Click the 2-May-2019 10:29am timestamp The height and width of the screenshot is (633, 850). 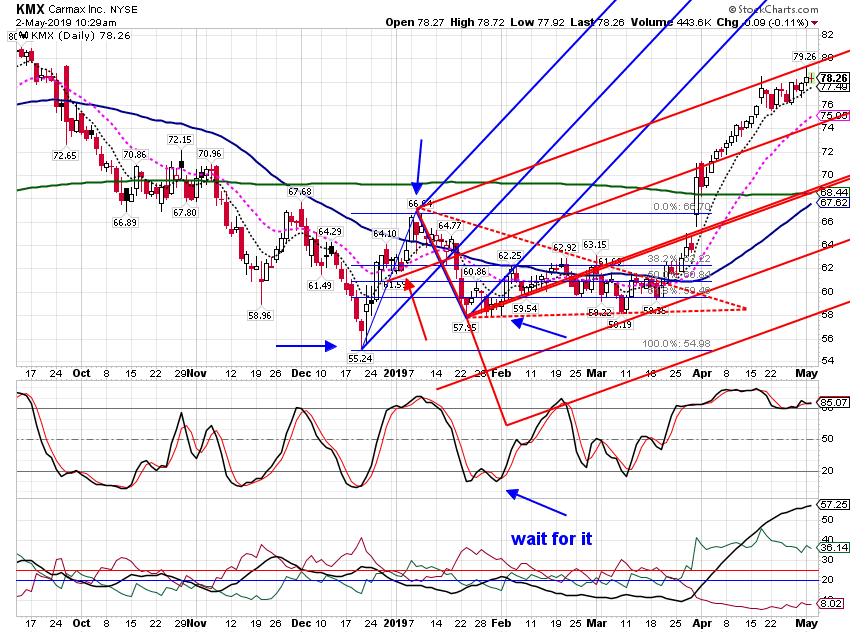pyautogui.click(x=66, y=23)
